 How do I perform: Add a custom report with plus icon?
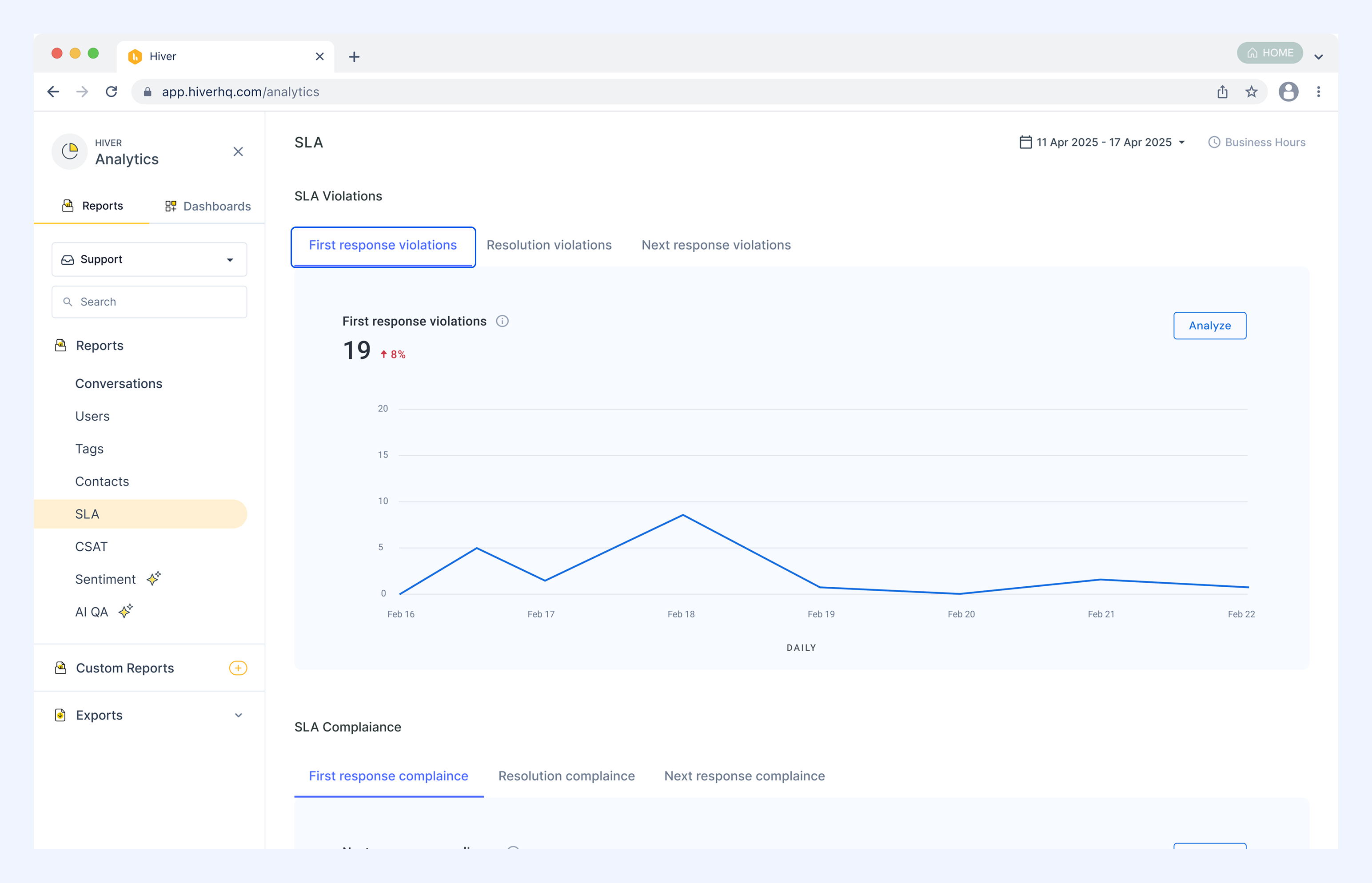pyautogui.click(x=238, y=668)
